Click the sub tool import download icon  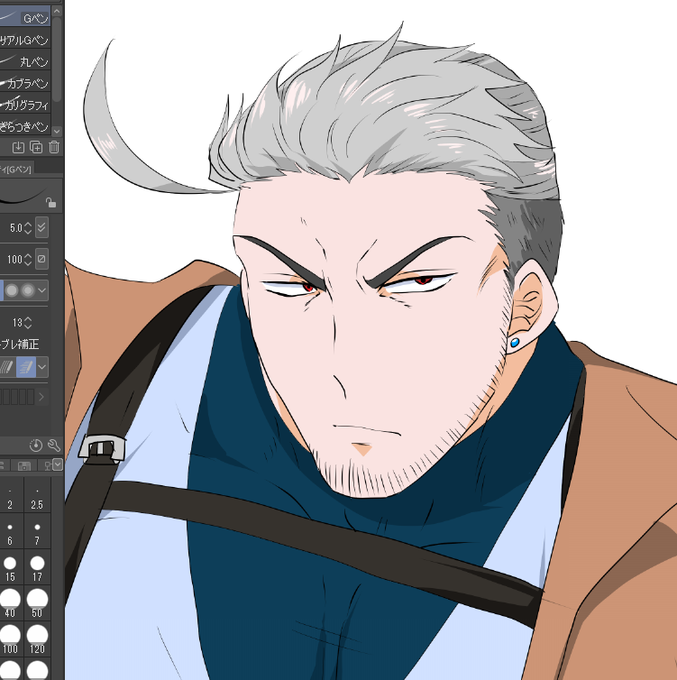18,147
